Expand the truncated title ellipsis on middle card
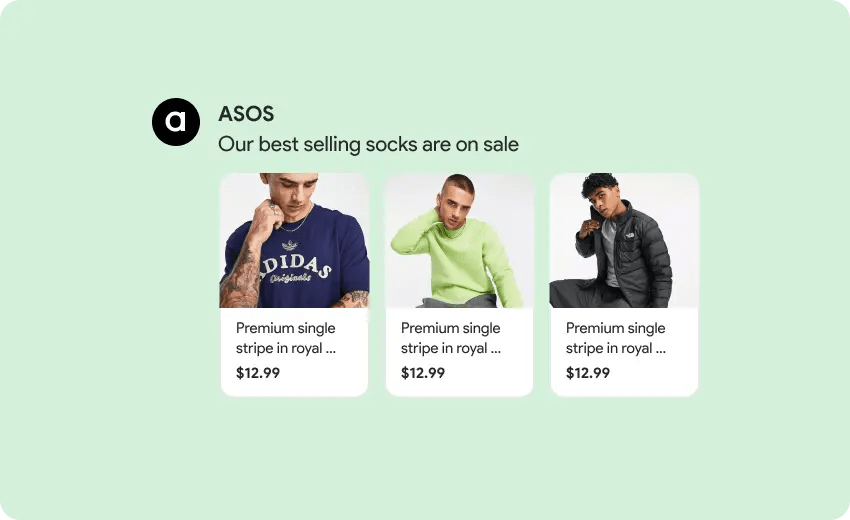The height and width of the screenshot is (520, 850). click(496, 350)
